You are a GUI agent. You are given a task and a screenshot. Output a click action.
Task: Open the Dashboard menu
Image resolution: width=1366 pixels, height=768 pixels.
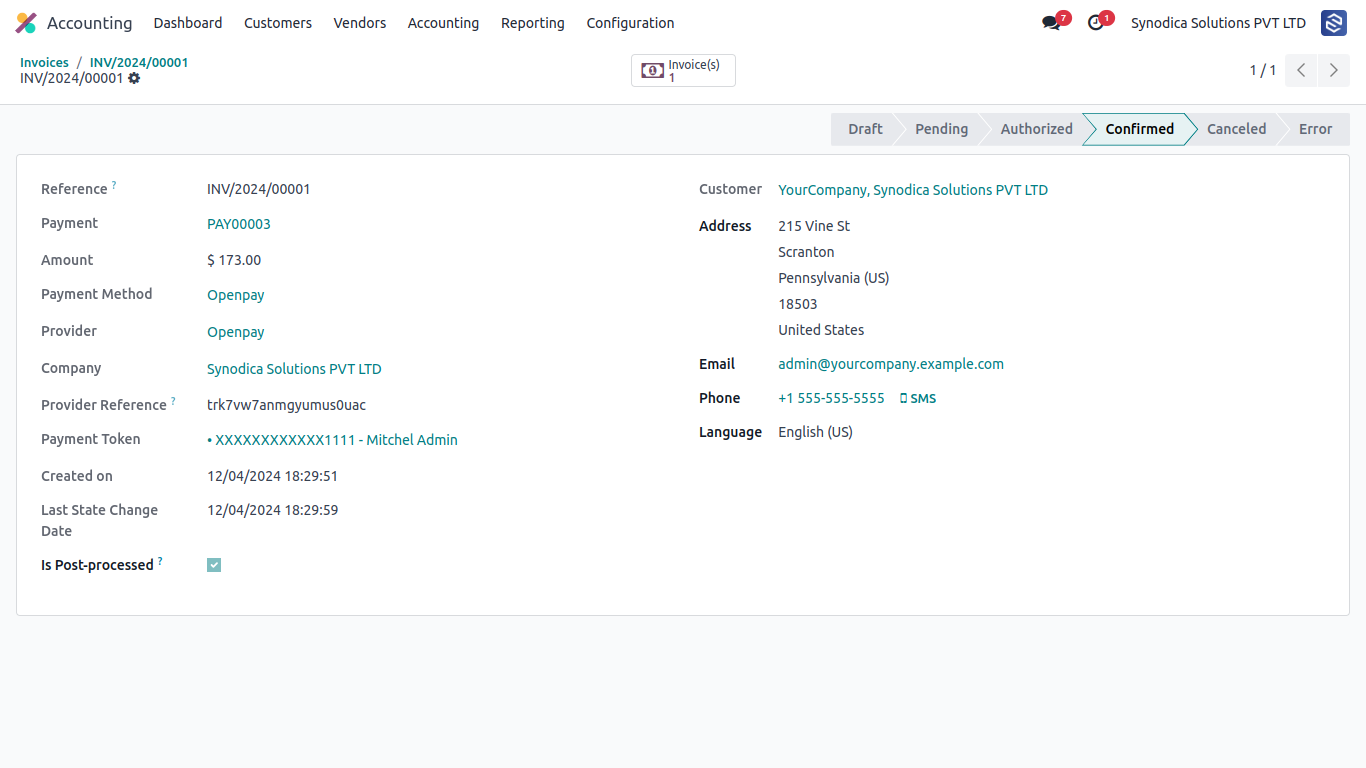click(188, 23)
